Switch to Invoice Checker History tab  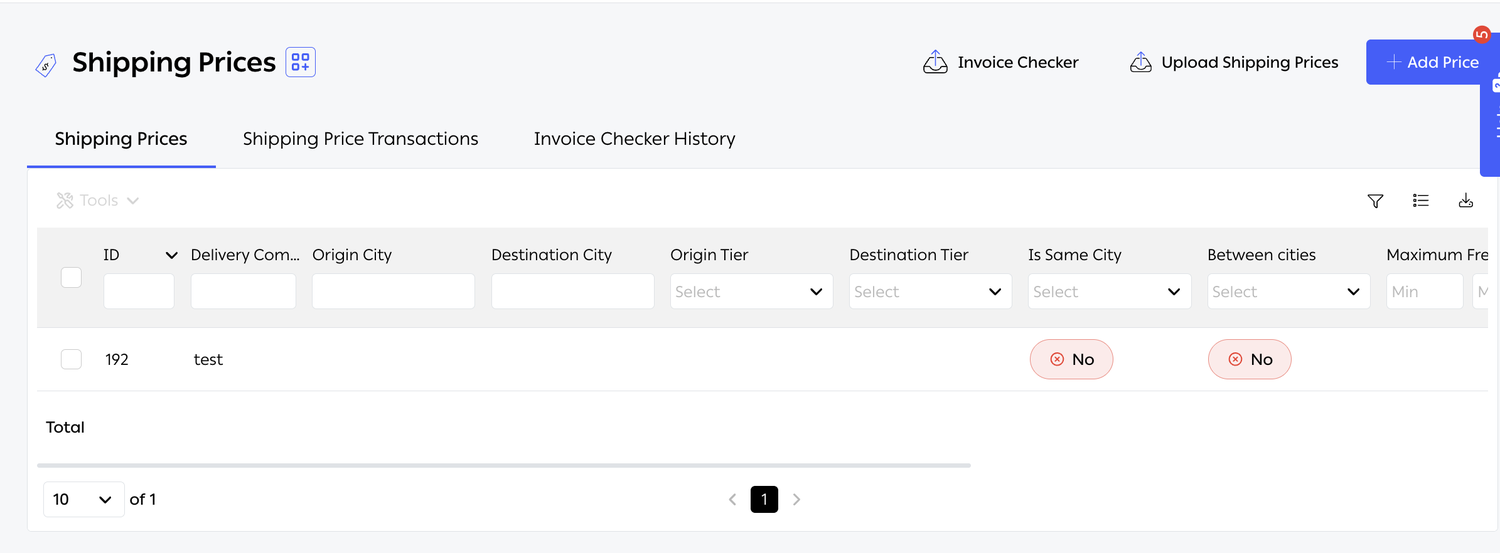pyautogui.click(x=634, y=139)
